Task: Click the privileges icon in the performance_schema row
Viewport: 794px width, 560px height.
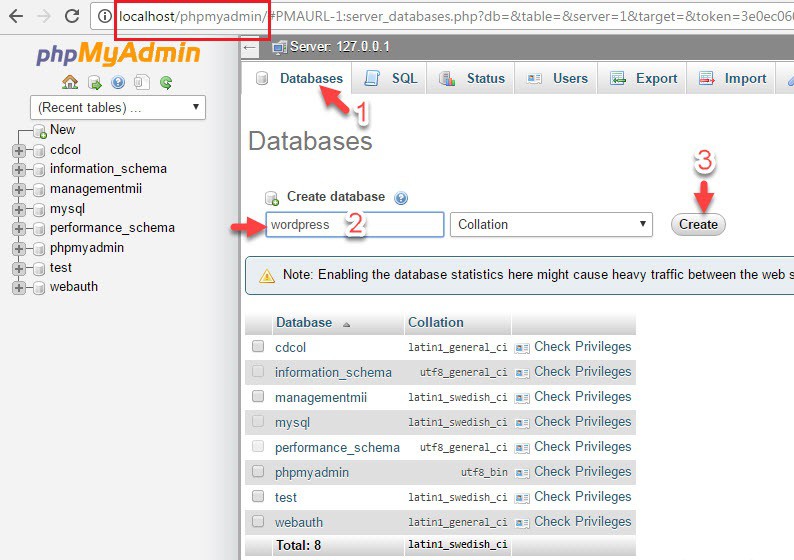Action: [522, 448]
